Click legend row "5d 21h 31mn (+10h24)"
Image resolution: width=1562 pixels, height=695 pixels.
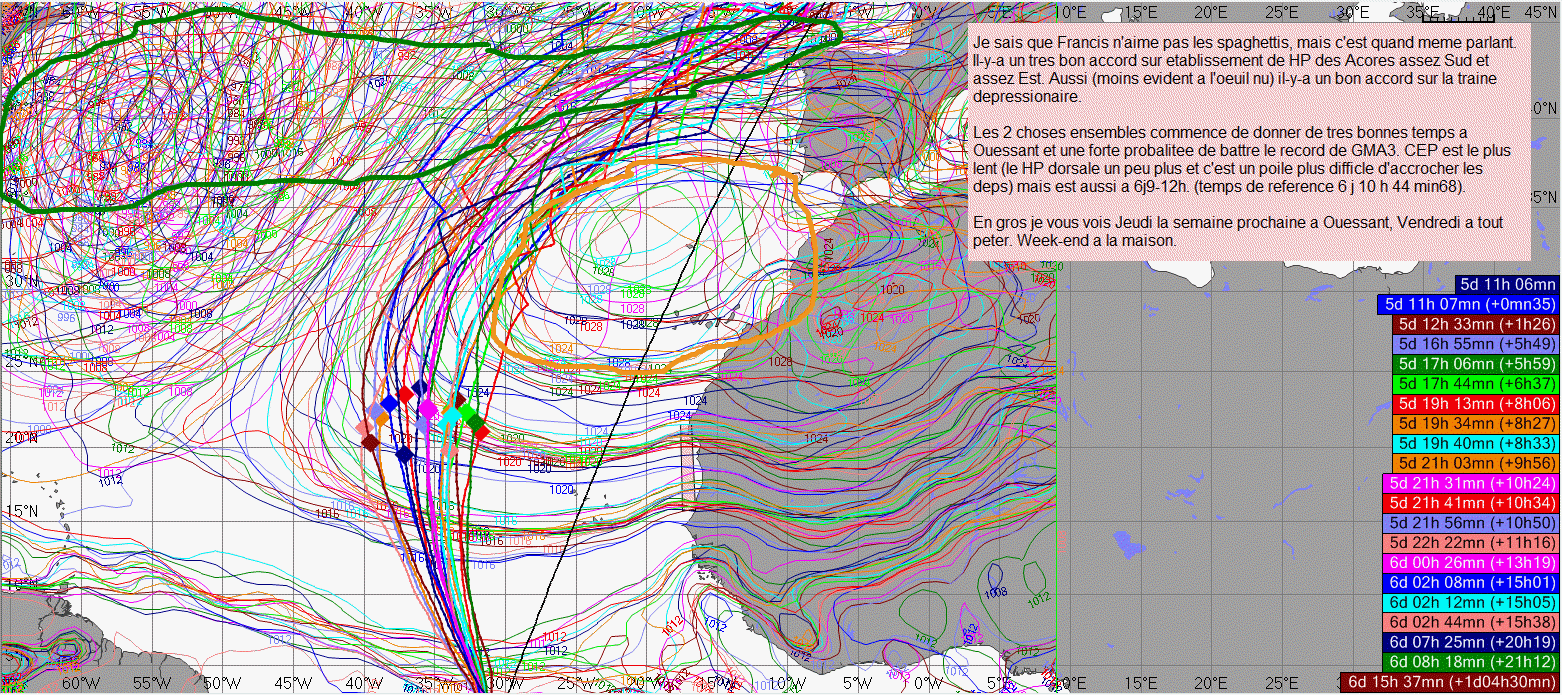pyautogui.click(x=1472, y=482)
